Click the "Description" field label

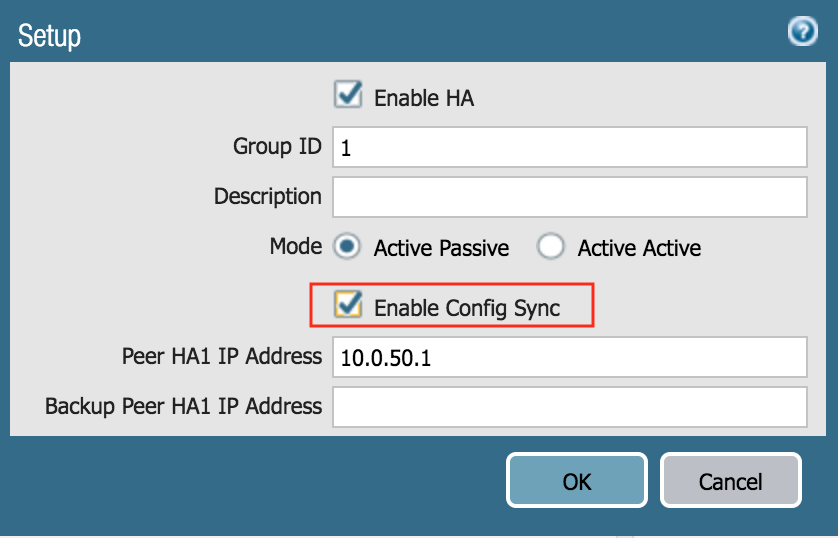point(268,196)
